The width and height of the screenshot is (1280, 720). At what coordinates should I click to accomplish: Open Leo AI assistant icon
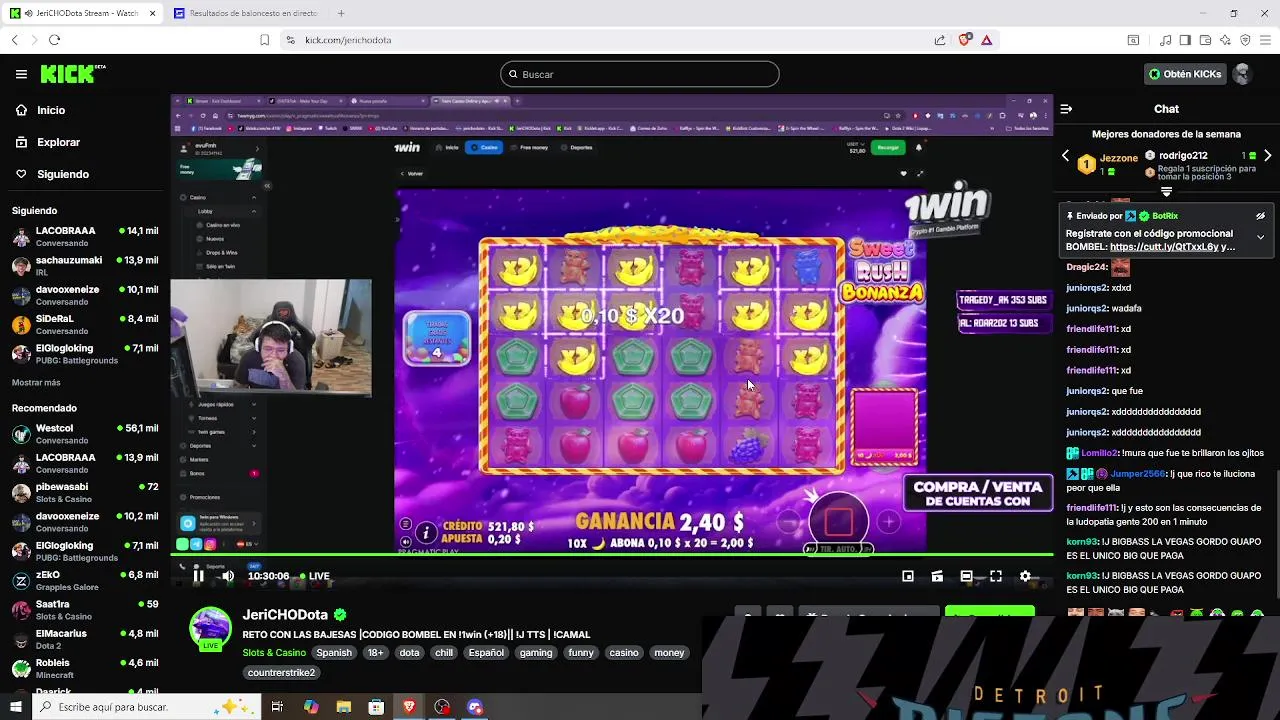click(x=1225, y=40)
